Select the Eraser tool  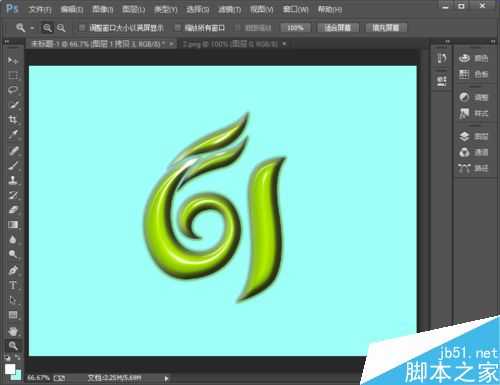[13, 210]
